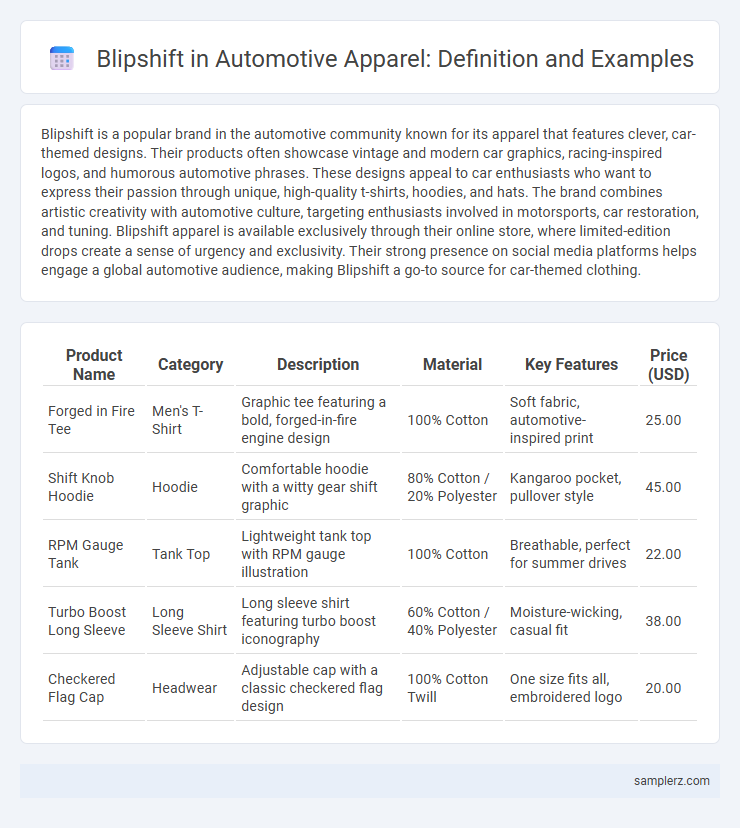Select the 'Product Name' column header
The width and height of the screenshot is (740, 828).
[x=93, y=364]
